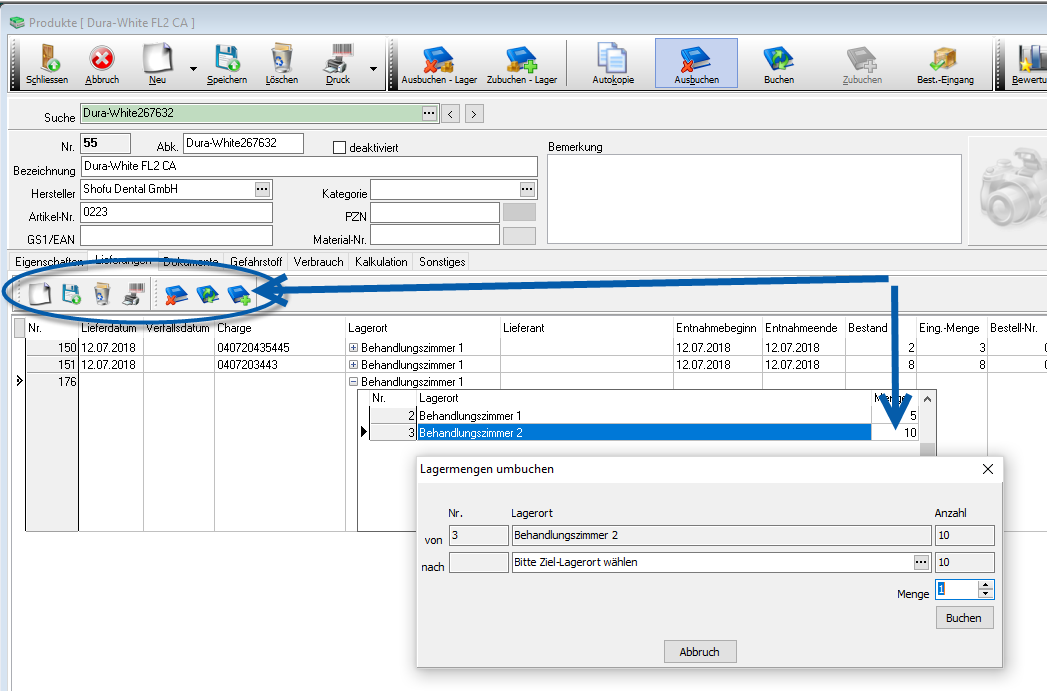Click the book with green arrows in the deliveries toolbar
Viewport: 1047px width, 691px height.
pyautogui.click(x=208, y=294)
